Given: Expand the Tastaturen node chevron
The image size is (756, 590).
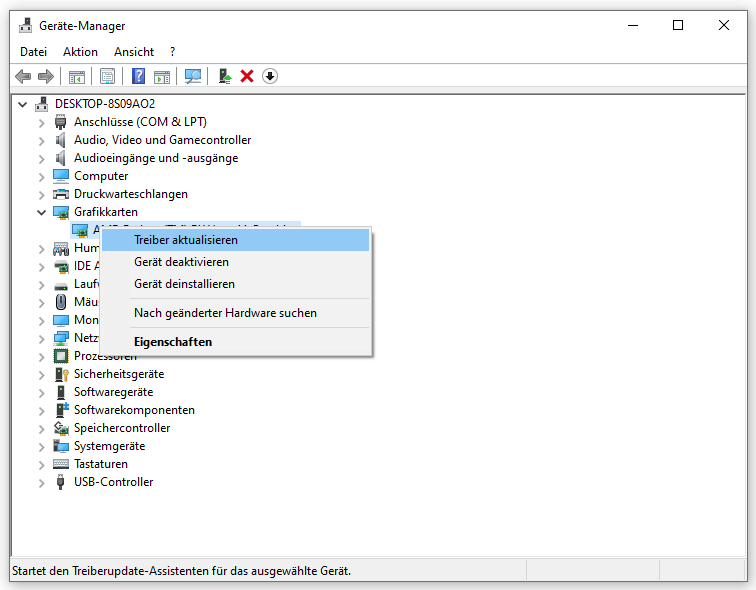Looking at the screenshot, I should (x=41, y=465).
